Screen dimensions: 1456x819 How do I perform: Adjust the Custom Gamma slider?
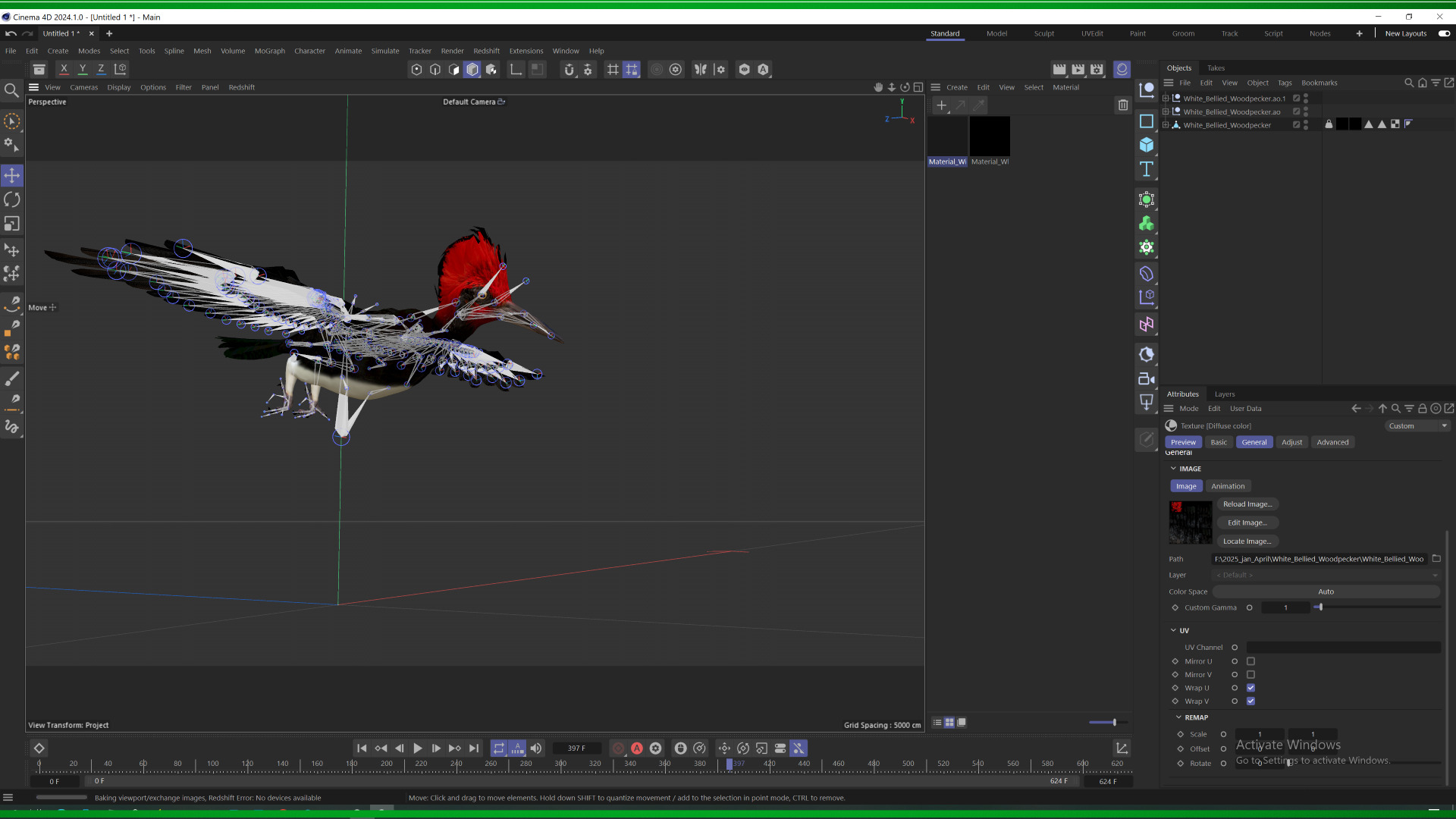point(1319,607)
